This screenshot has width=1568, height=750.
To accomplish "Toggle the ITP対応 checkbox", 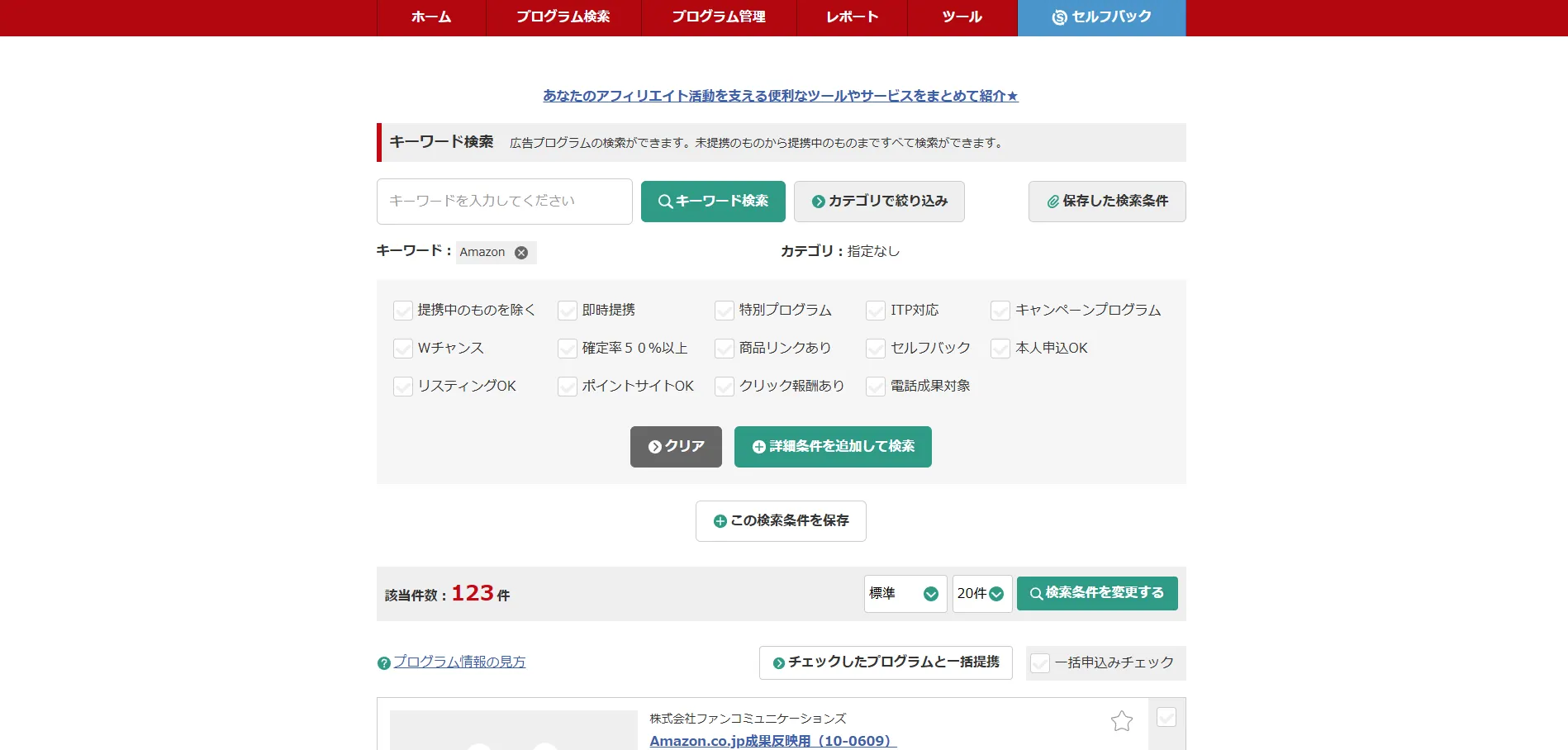I will pyautogui.click(x=876, y=311).
